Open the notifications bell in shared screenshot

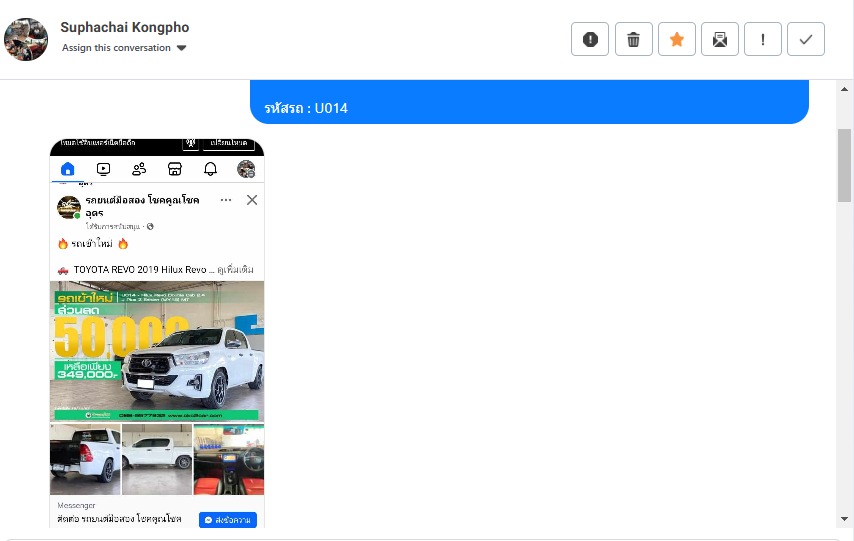point(210,169)
